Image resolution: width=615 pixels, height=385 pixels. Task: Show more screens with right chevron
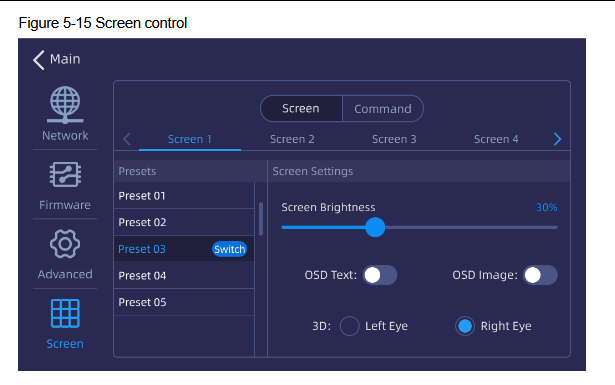point(557,139)
